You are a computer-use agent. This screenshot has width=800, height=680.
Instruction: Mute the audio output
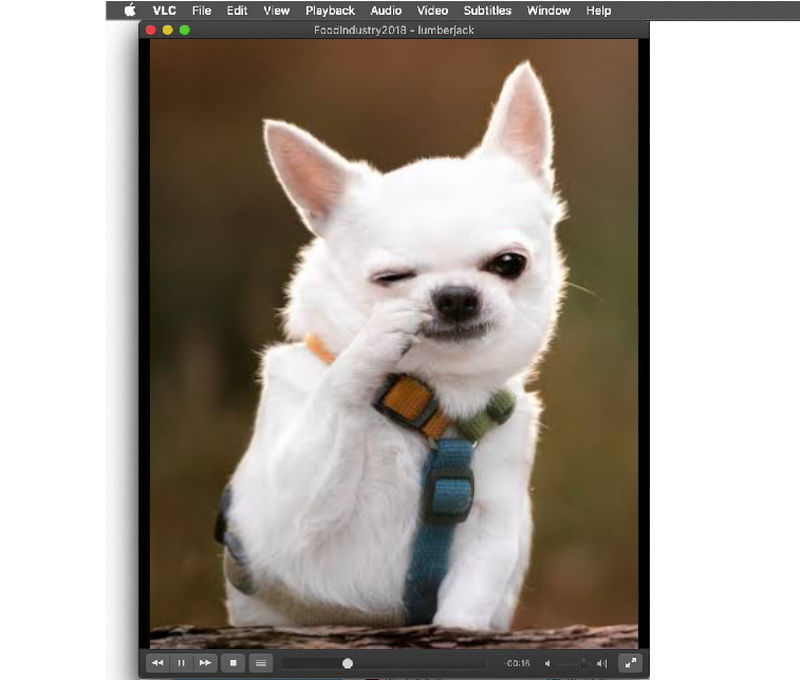click(548, 663)
